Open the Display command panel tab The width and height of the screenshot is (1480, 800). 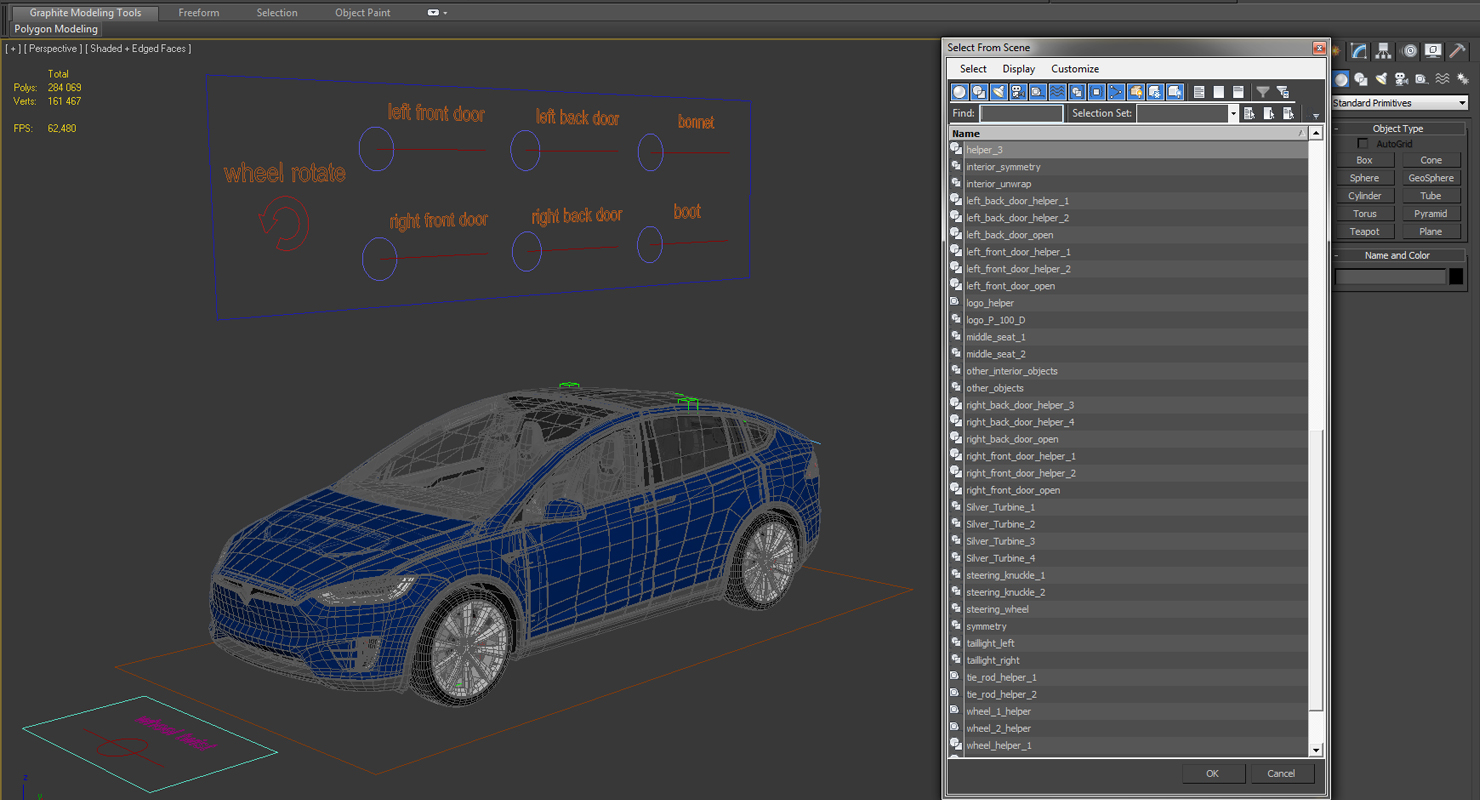[1433, 51]
